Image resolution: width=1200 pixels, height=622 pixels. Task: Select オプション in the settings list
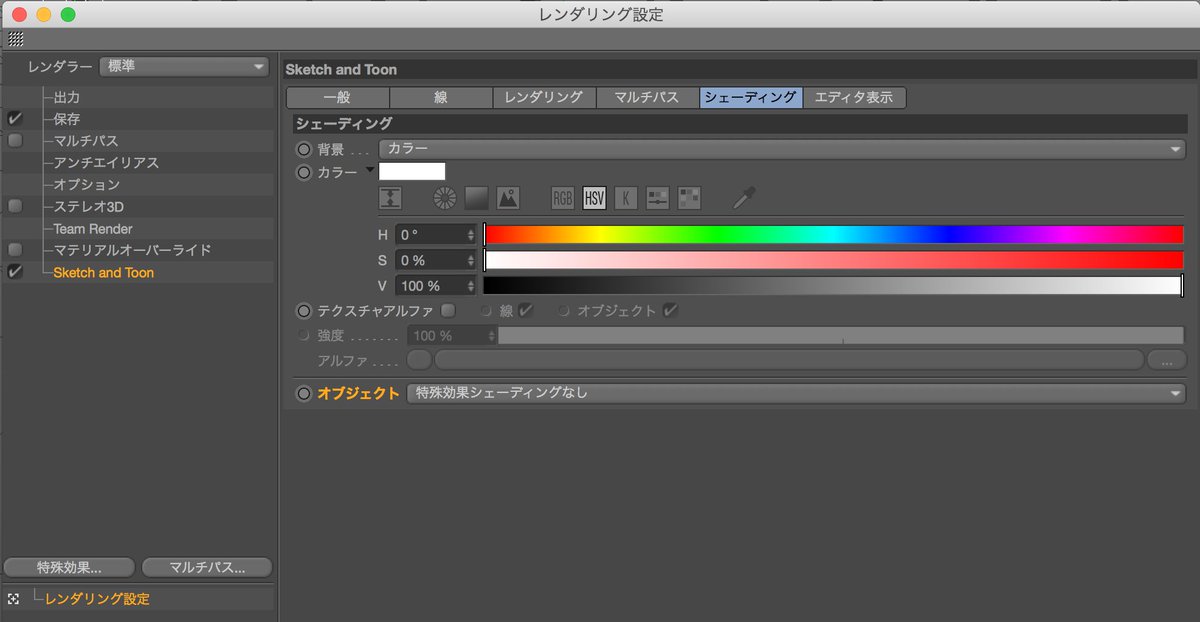click(86, 184)
